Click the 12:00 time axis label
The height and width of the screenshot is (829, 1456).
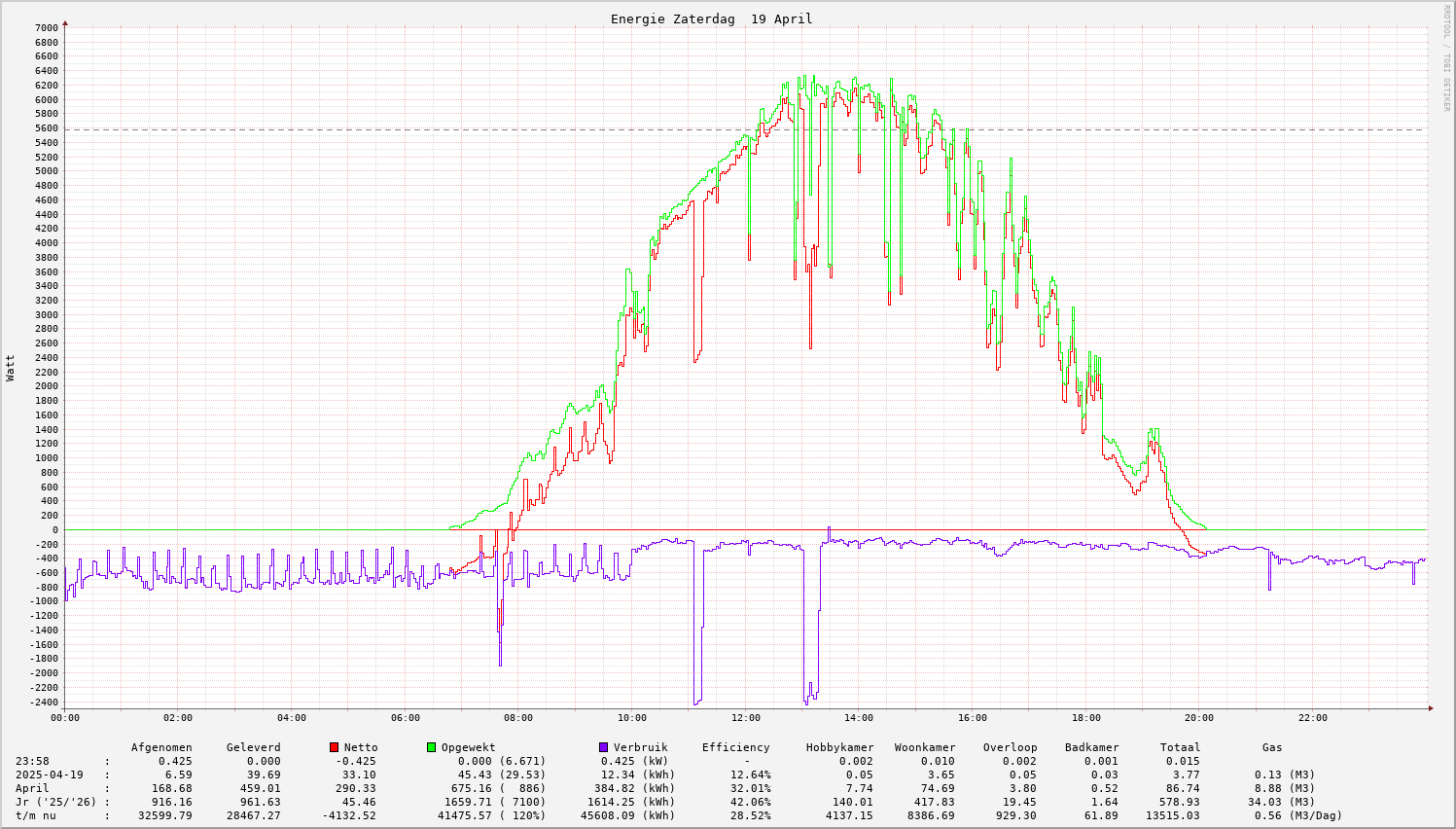tap(746, 718)
